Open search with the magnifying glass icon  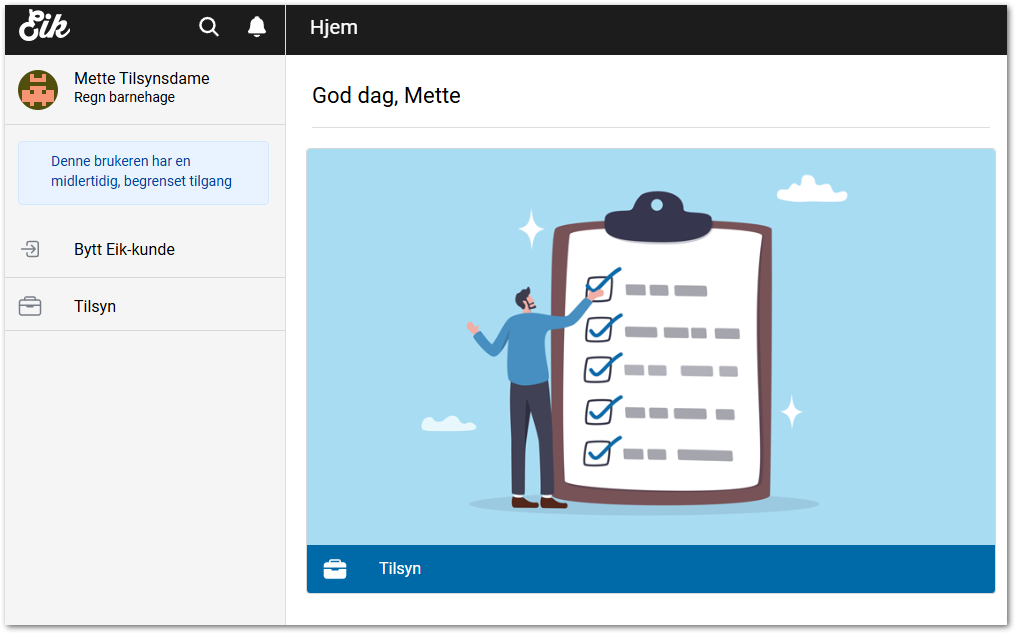click(x=209, y=27)
